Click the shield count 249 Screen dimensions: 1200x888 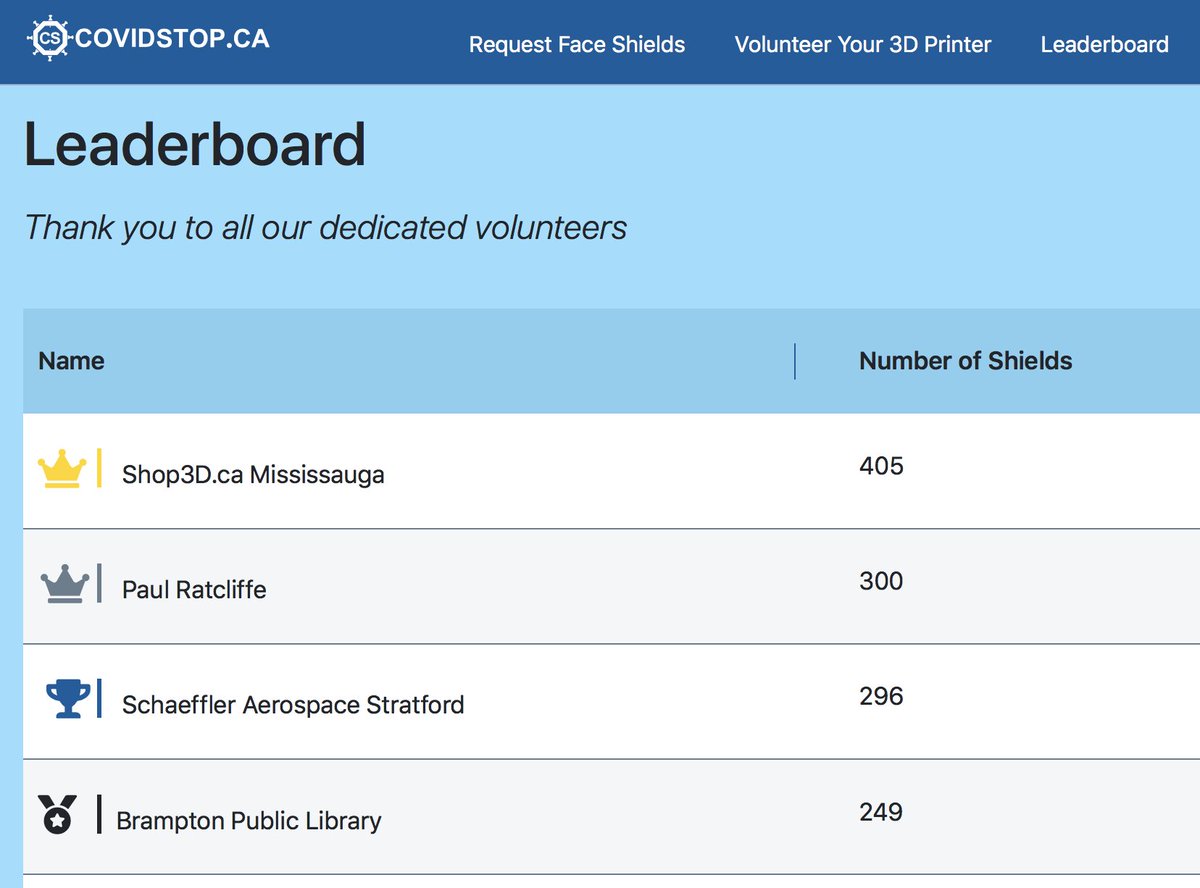click(x=881, y=812)
